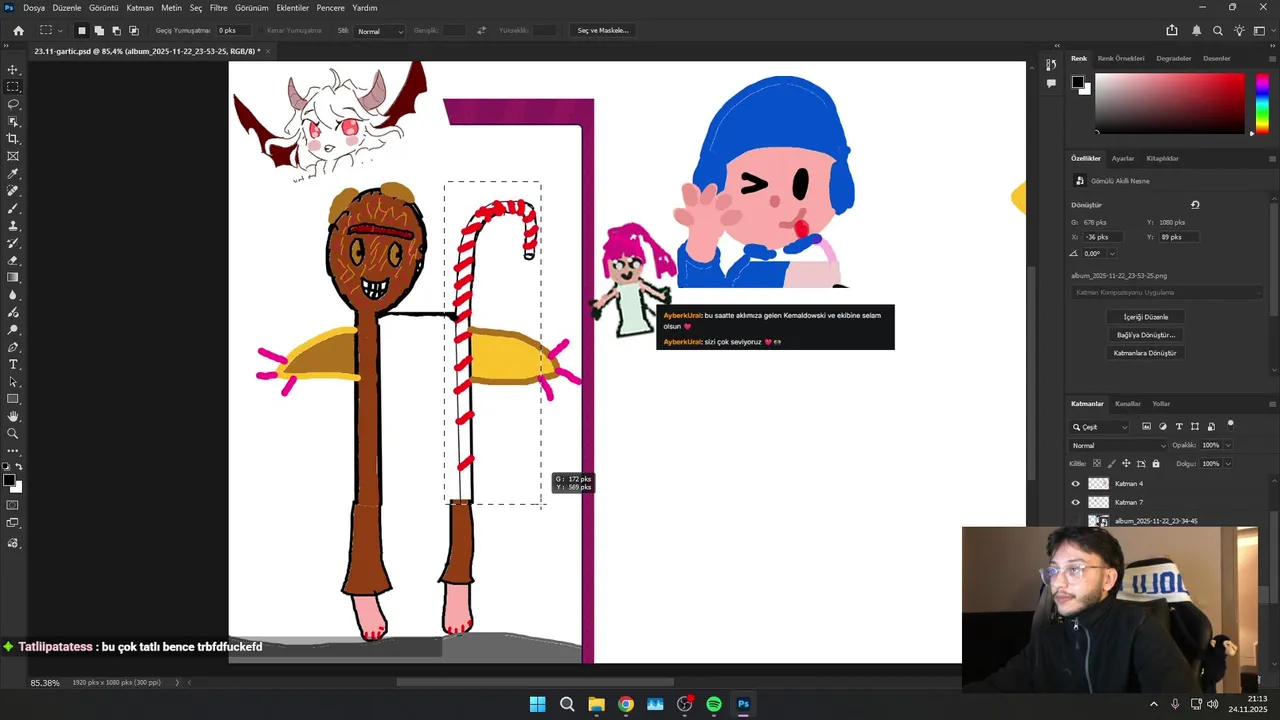Choose Add to selection mode
The height and width of the screenshot is (720, 1280).
99,31
